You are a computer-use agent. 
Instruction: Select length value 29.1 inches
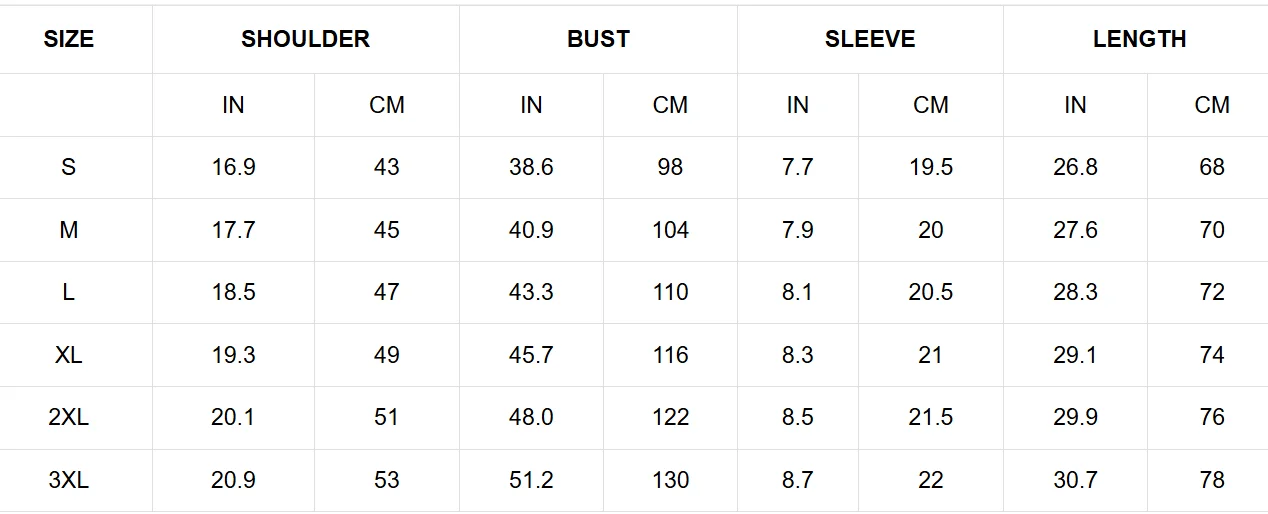click(1075, 355)
